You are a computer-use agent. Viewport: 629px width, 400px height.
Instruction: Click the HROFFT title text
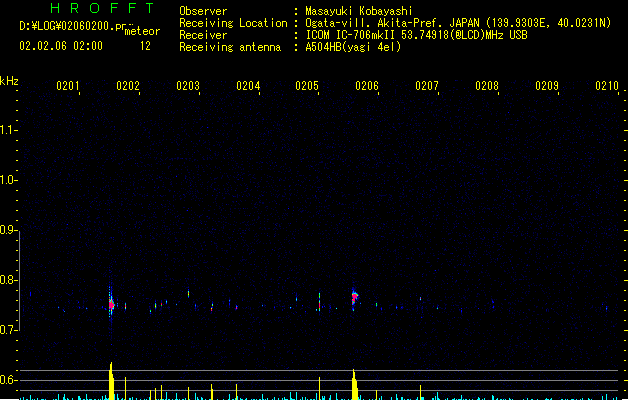pyautogui.click(x=102, y=8)
